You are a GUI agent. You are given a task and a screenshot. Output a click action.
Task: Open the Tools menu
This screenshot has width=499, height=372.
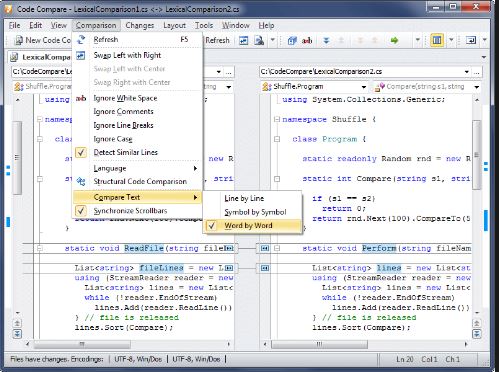(x=204, y=25)
